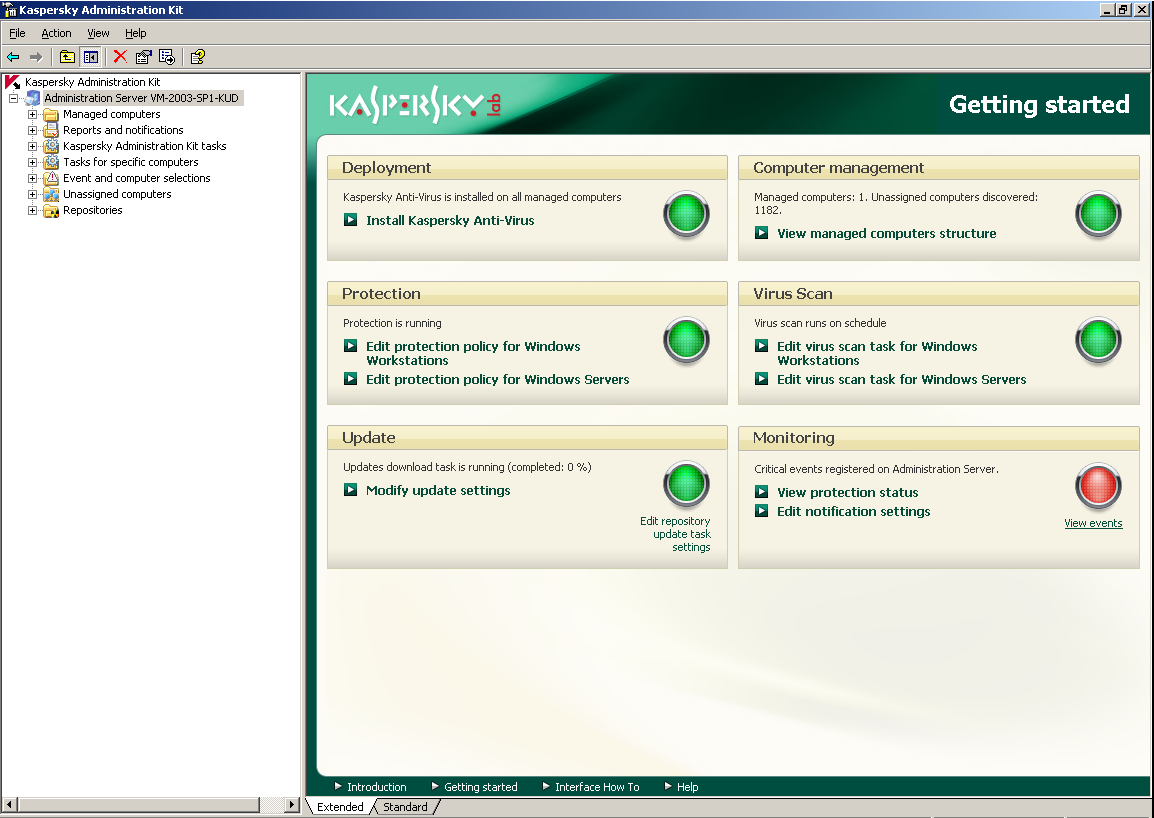Click the tree pane horizontal scrollbar thumb
This screenshot has height=818, width=1154.
coord(138,804)
